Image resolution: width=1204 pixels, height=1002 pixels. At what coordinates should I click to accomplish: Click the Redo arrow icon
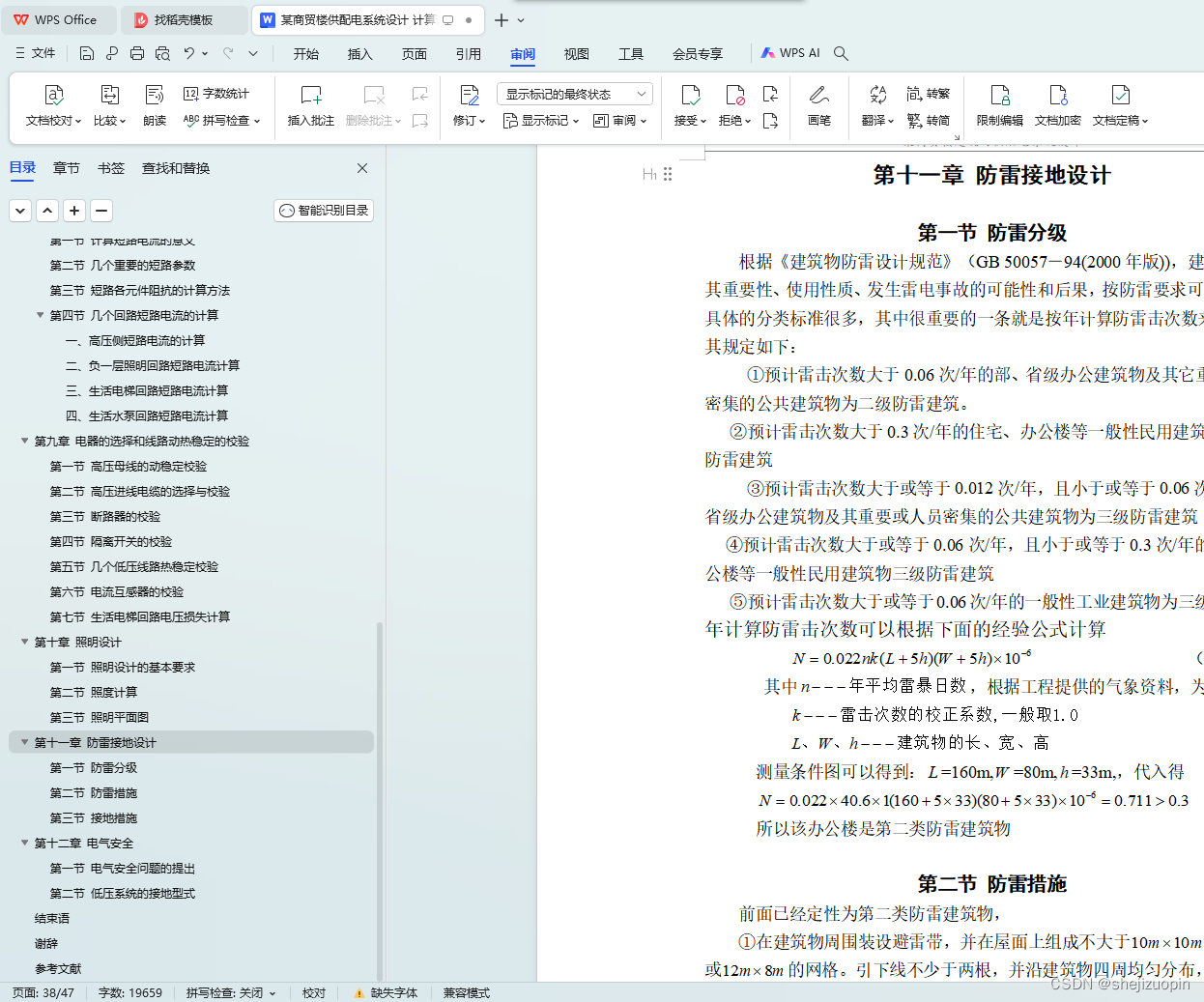229,53
